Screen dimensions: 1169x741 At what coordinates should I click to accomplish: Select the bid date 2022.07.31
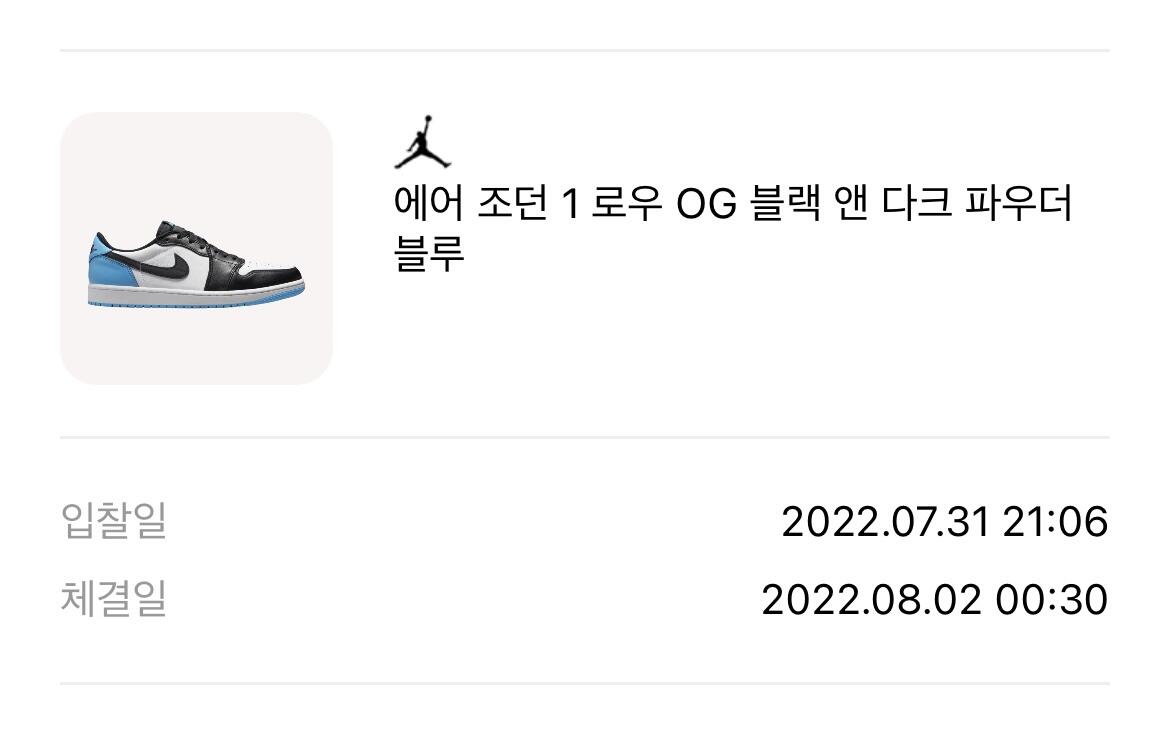tap(884, 522)
